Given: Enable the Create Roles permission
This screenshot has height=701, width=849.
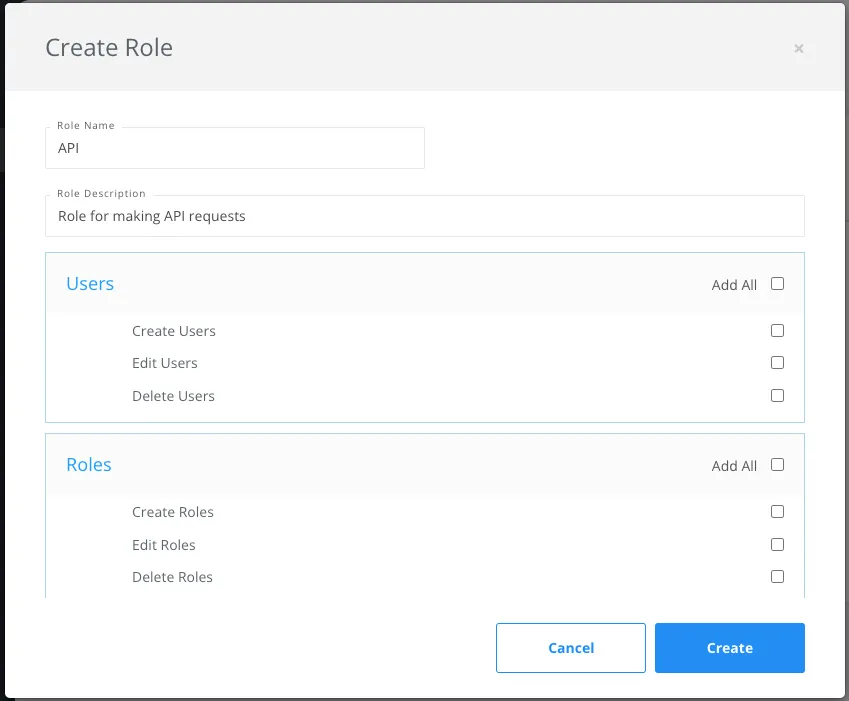Looking at the screenshot, I should point(777,511).
